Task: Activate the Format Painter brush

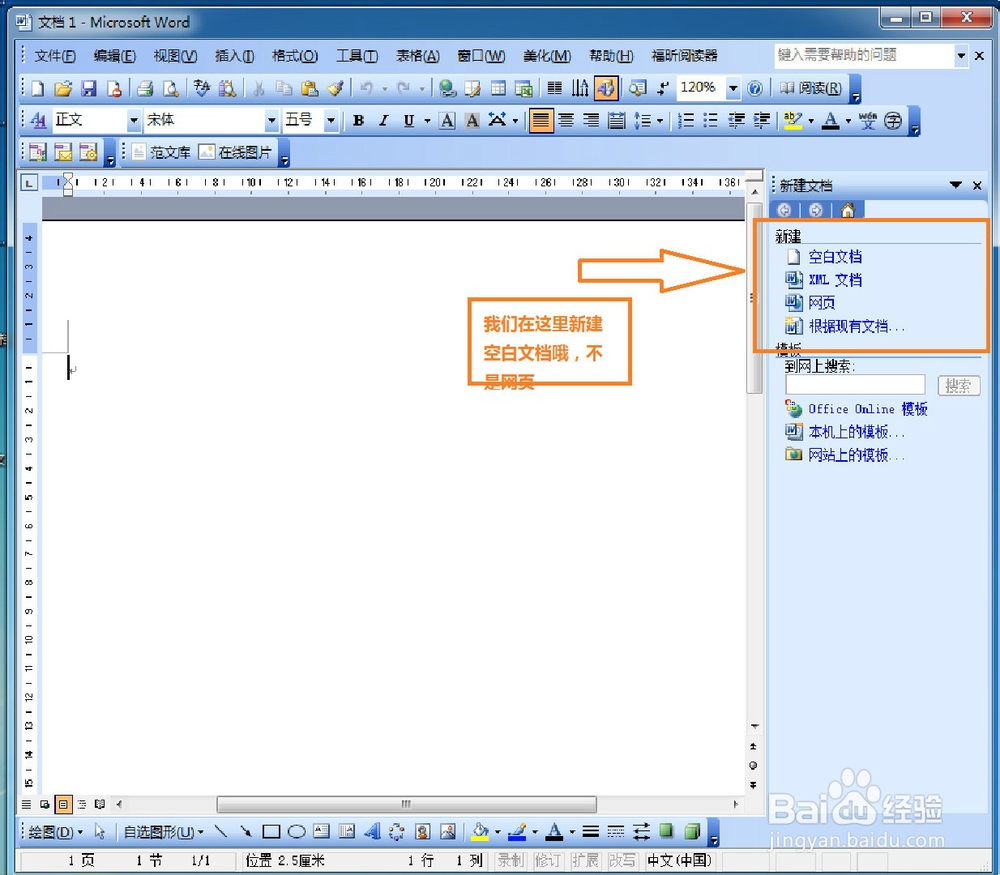Action: click(335, 88)
